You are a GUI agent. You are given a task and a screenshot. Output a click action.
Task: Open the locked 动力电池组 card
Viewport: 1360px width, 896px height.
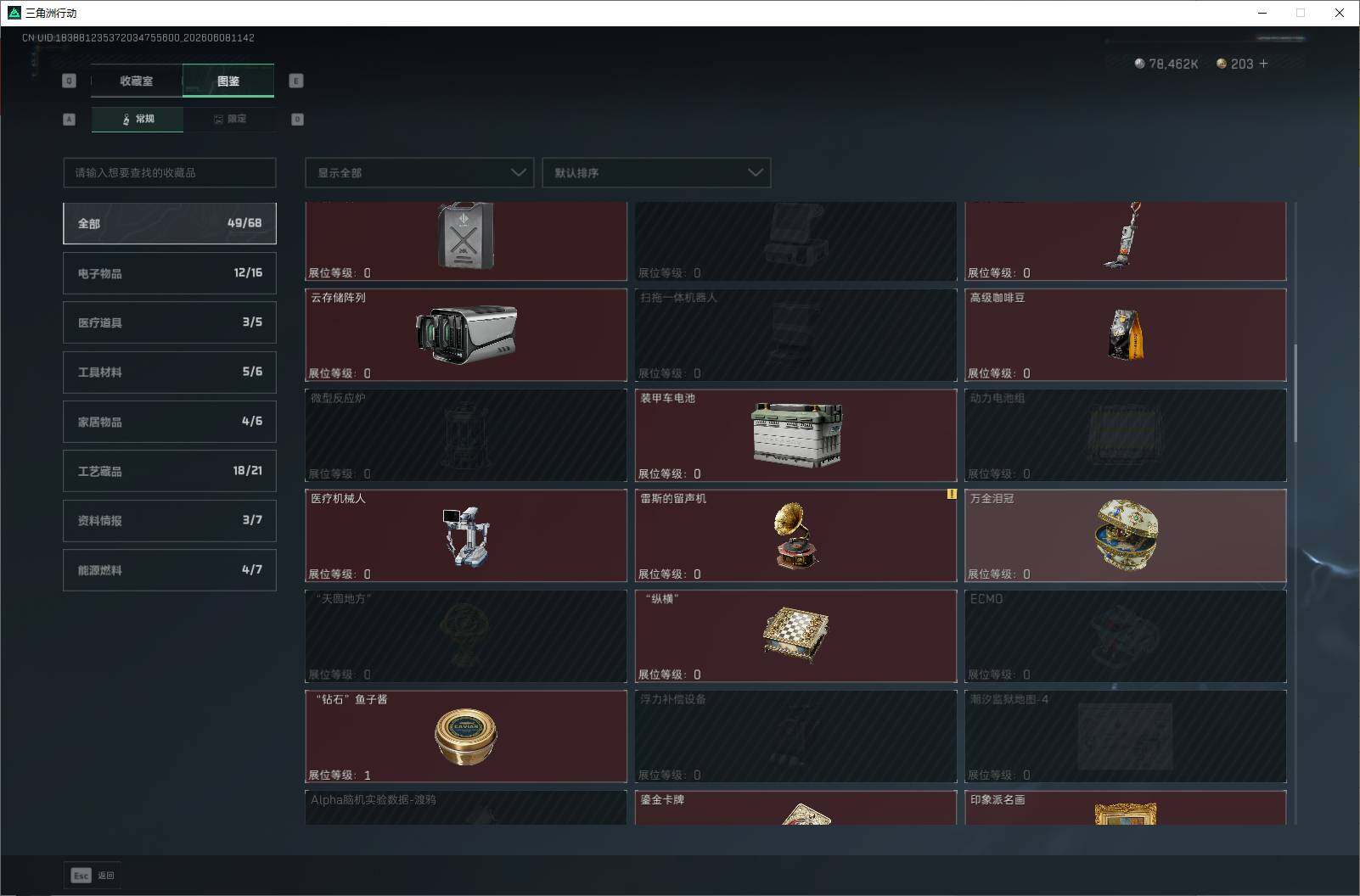coord(1126,435)
